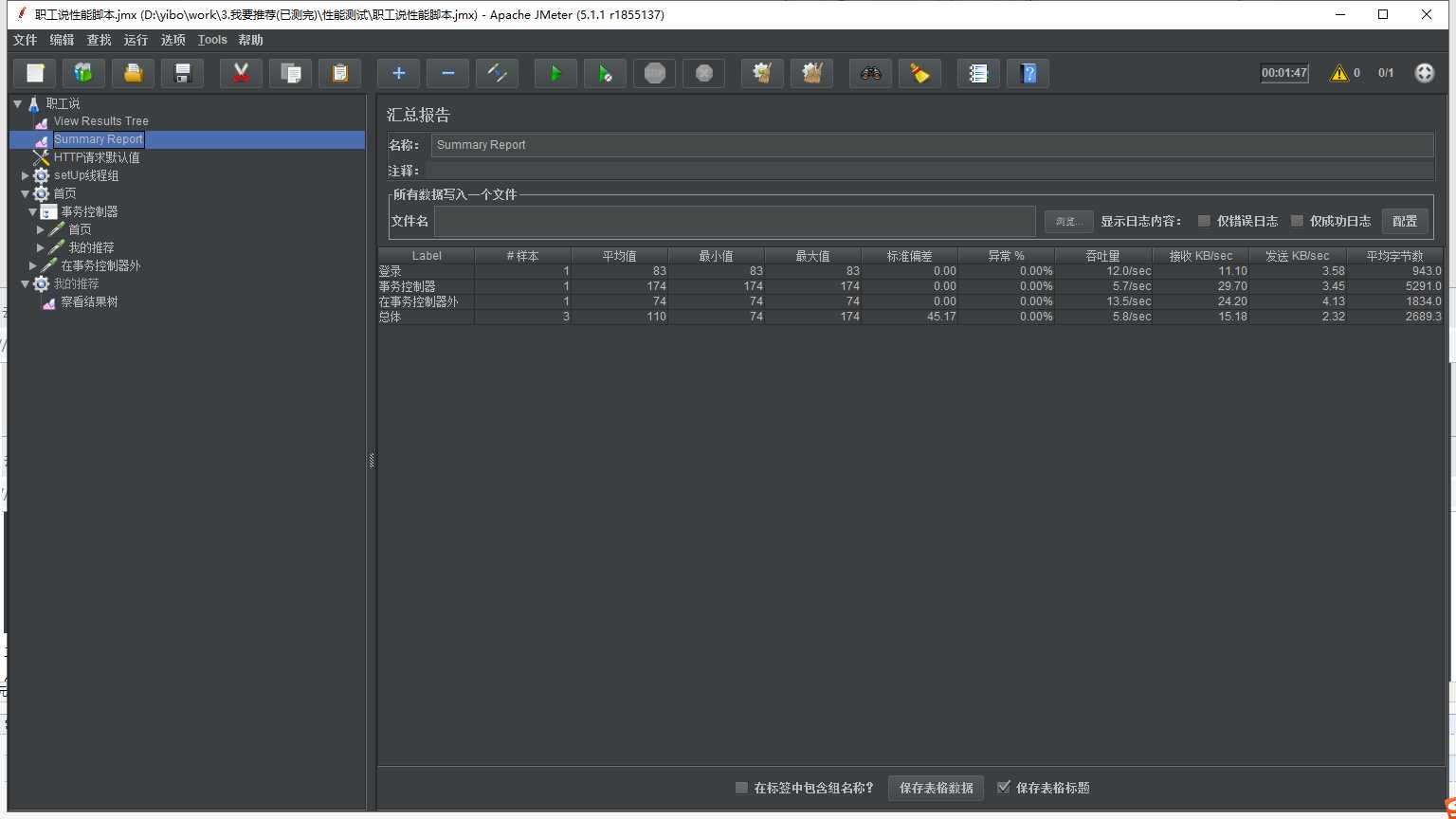Clear all results with double broom icon
This screenshot has height=819, width=1456.
click(812, 73)
